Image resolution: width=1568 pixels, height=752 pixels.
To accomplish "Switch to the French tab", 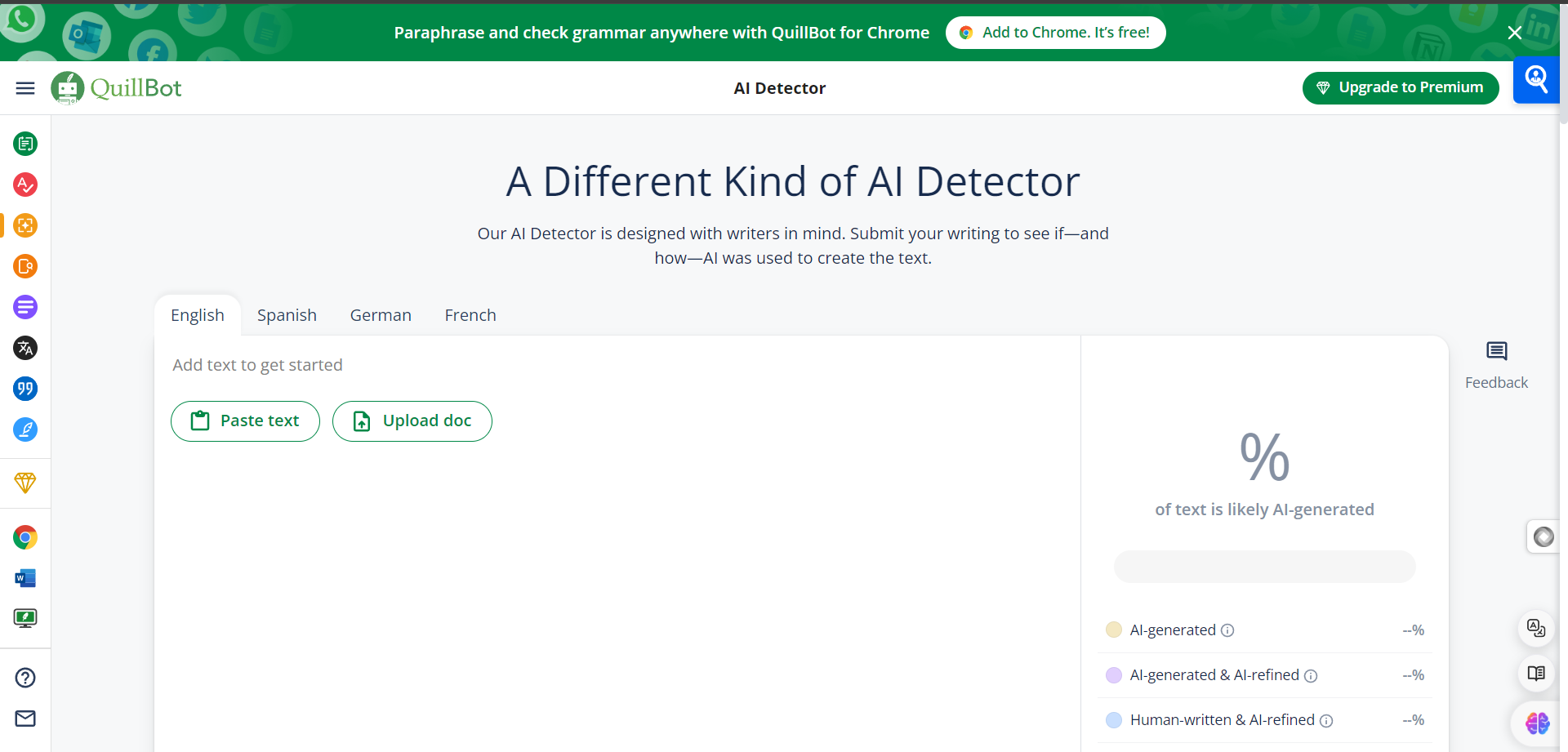I will click(x=470, y=315).
